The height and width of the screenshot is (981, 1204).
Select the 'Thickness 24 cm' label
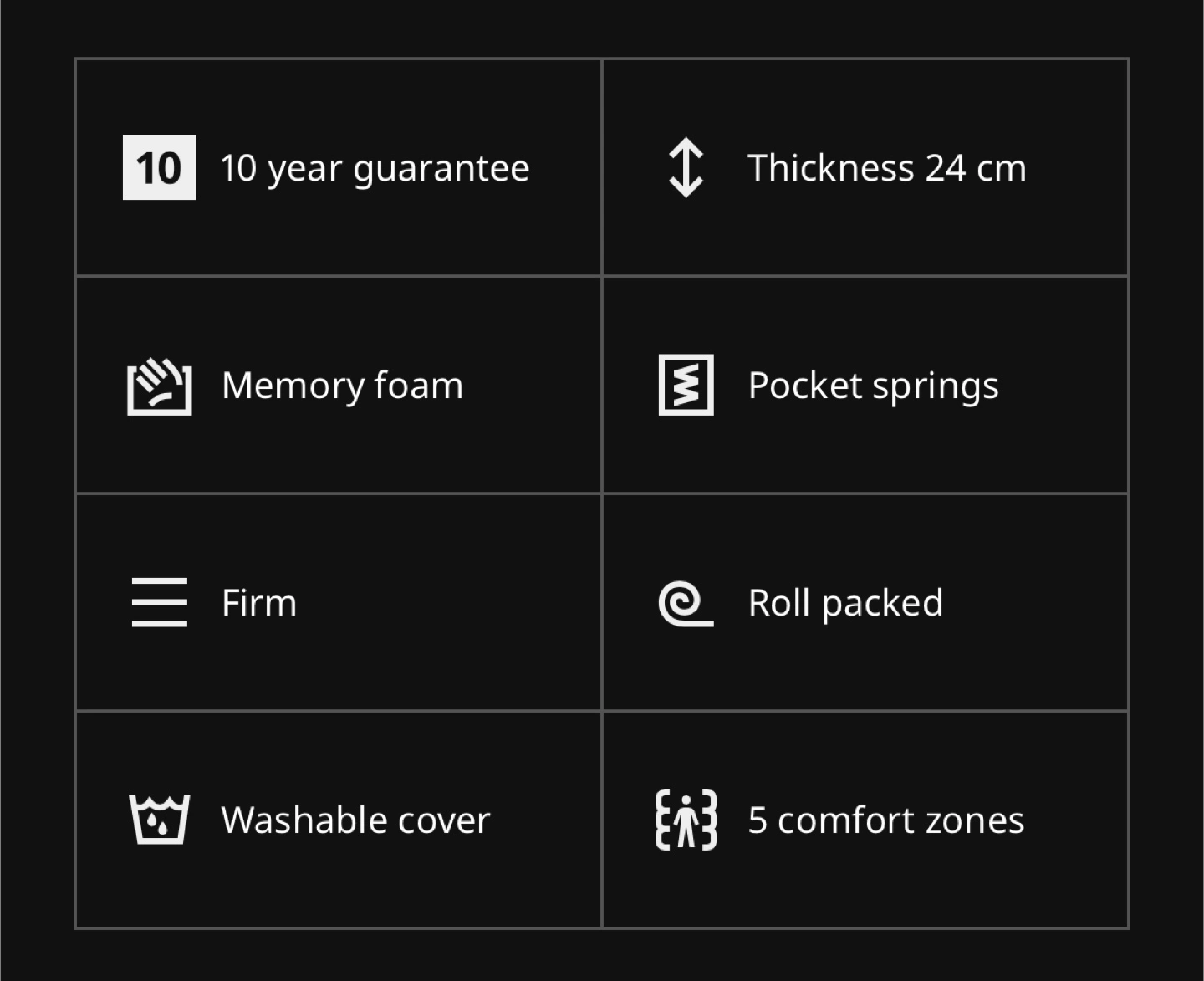(x=887, y=167)
